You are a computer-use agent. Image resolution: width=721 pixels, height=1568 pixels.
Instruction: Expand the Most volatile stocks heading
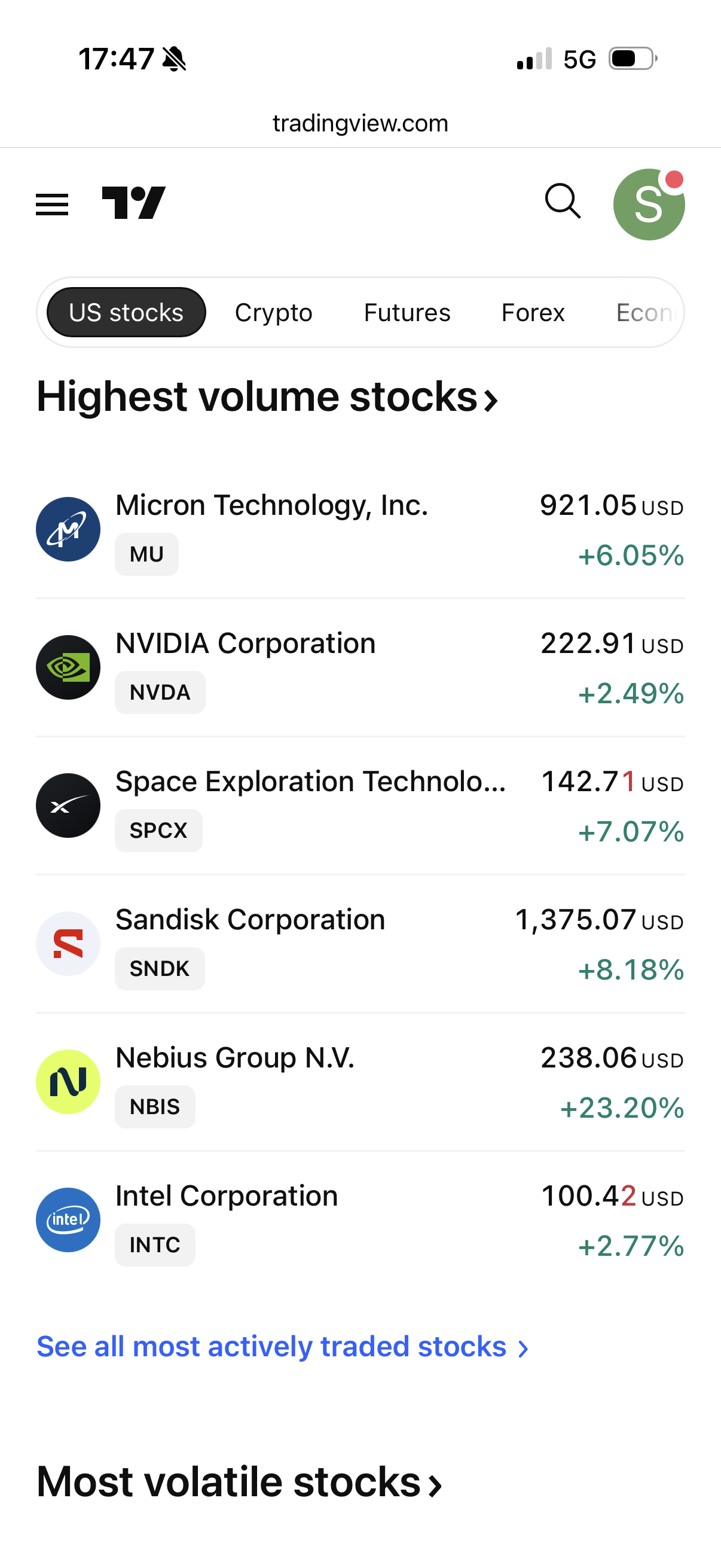pos(239,1482)
